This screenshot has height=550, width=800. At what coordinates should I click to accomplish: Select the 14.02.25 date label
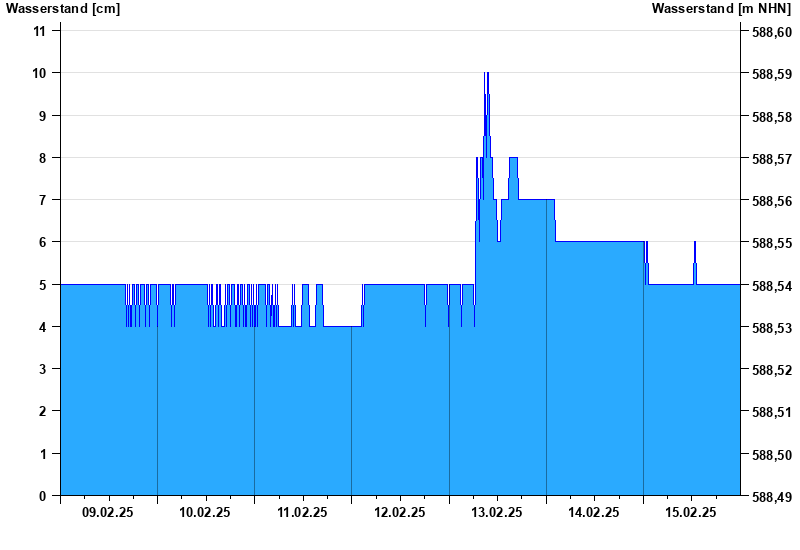pos(594,512)
